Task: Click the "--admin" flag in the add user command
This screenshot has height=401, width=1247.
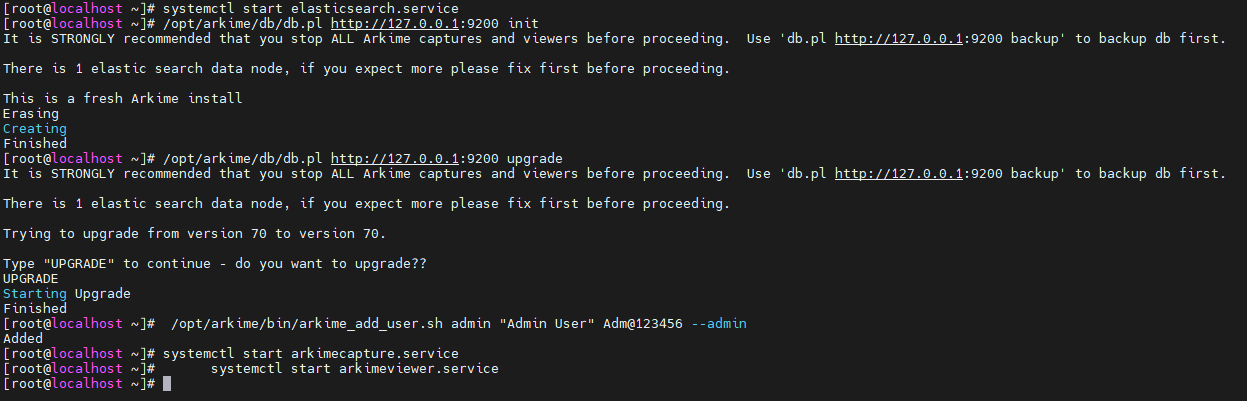Action: 719,324
